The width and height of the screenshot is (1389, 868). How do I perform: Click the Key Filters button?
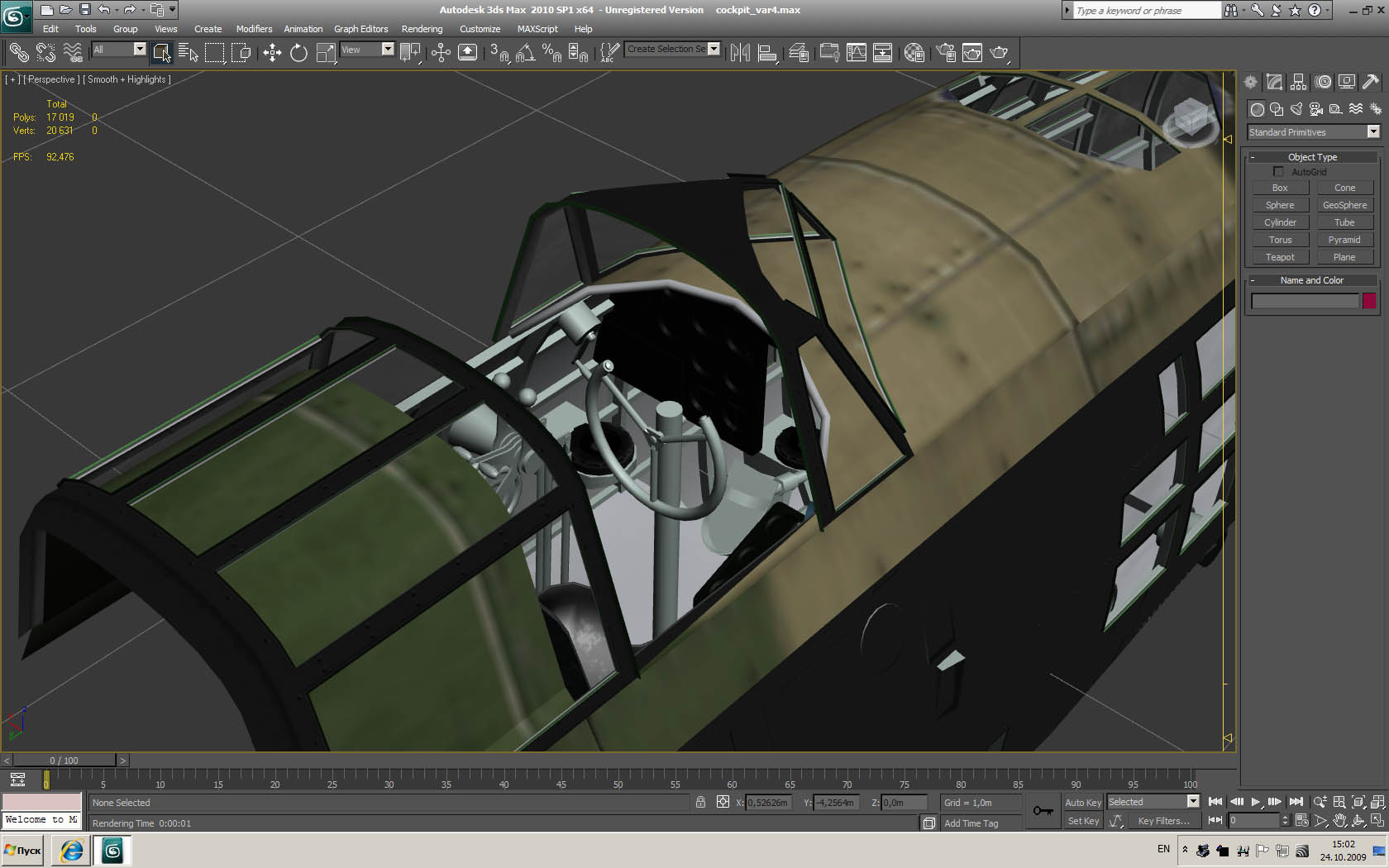point(1163,821)
